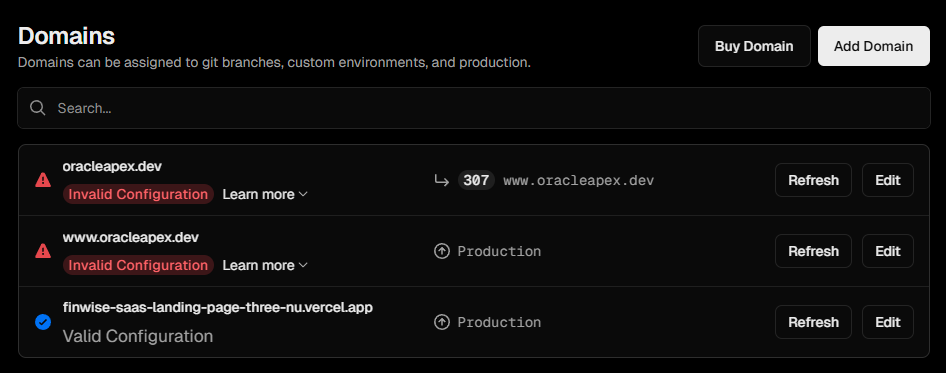The height and width of the screenshot is (373, 946).
Task: Open the Buy Domain button
Action: pos(754,46)
